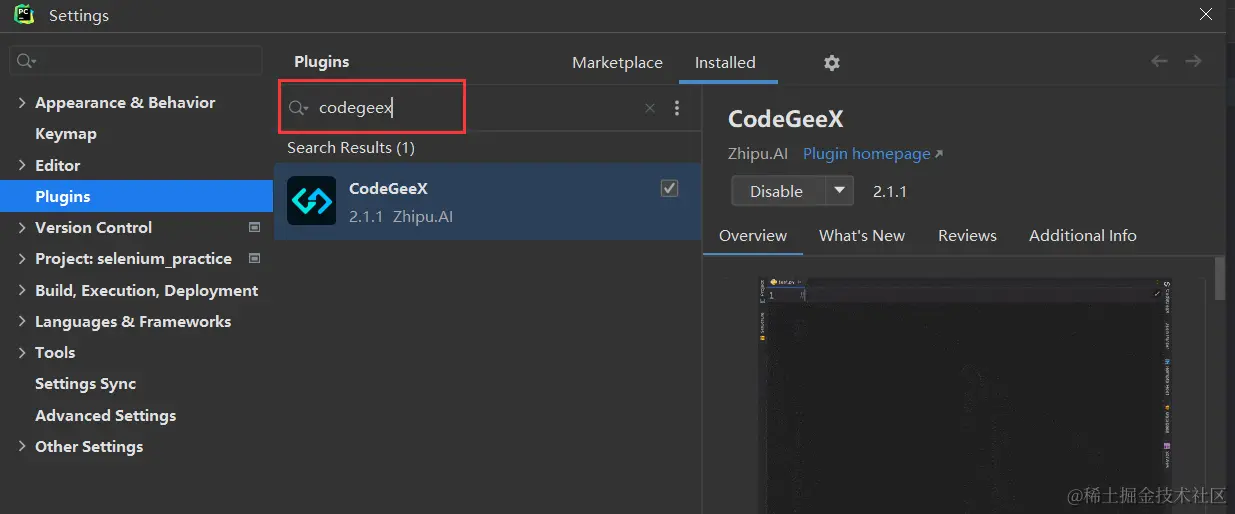Select Plugins in the settings tree
This screenshot has height=514, width=1235.
pyautogui.click(x=137, y=196)
